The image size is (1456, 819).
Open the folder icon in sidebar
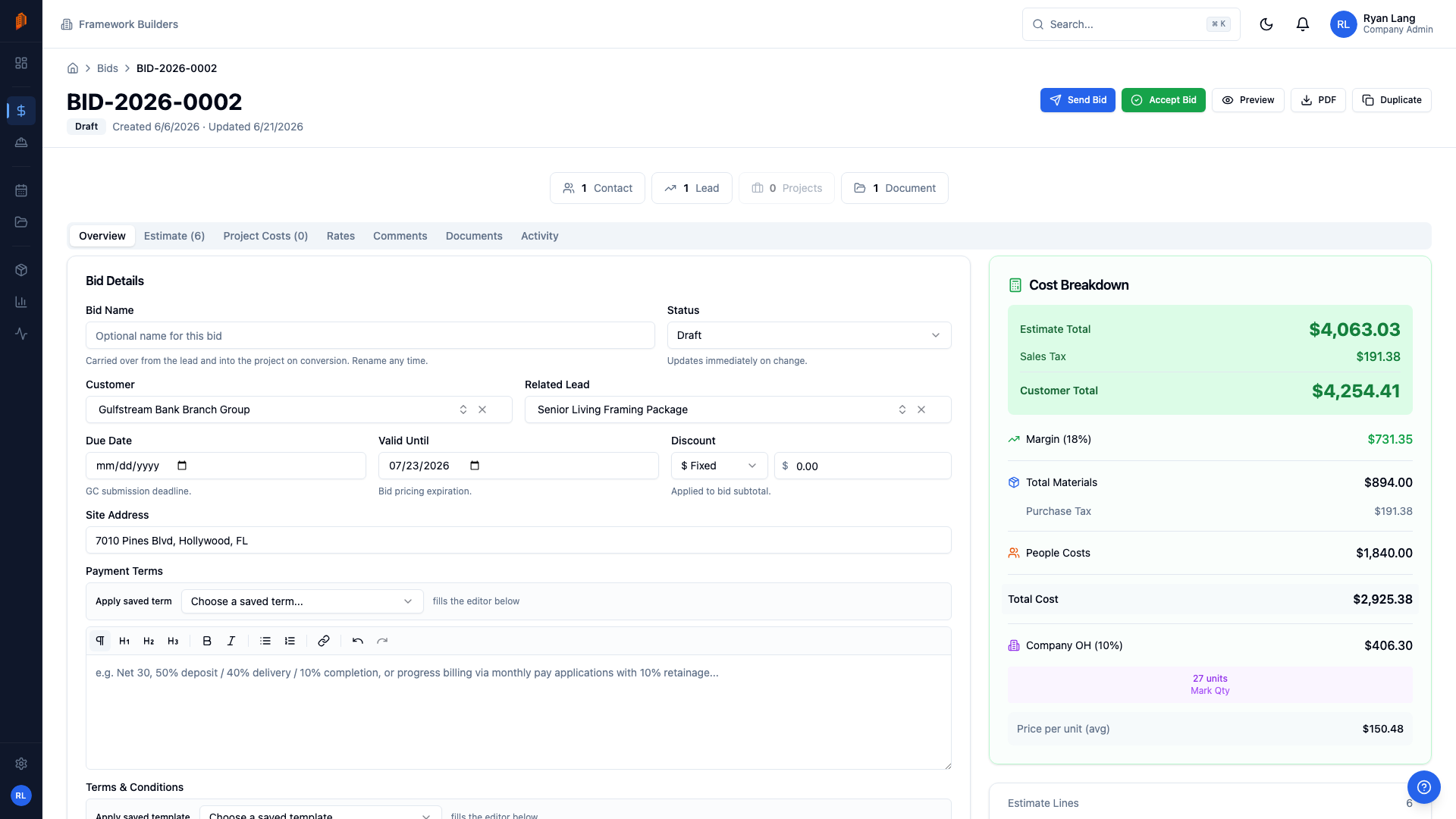[21, 222]
